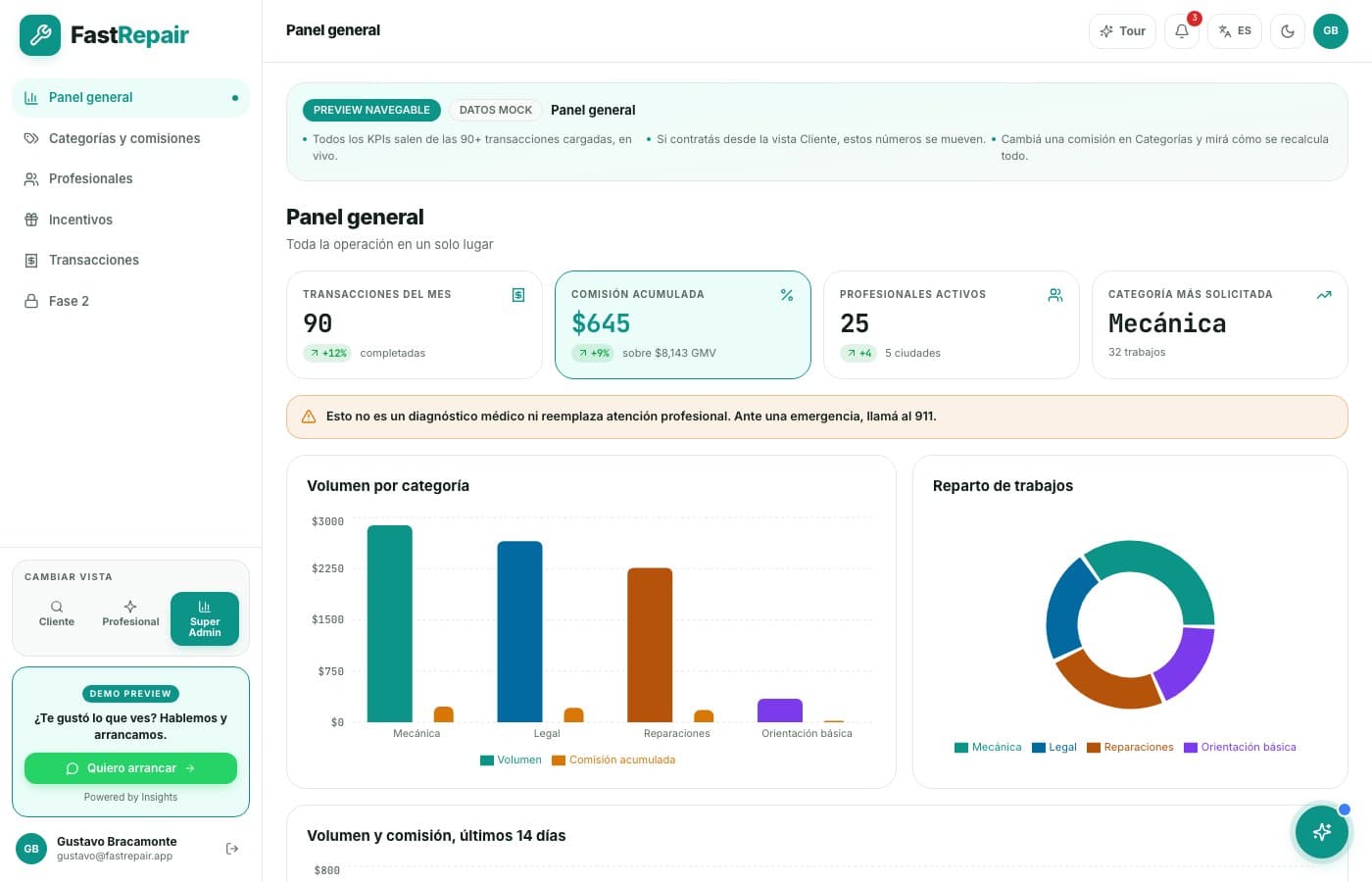Open the locked Fase 2 item
Viewport: 1372px width, 882px height.
click(x=130, y=301)
